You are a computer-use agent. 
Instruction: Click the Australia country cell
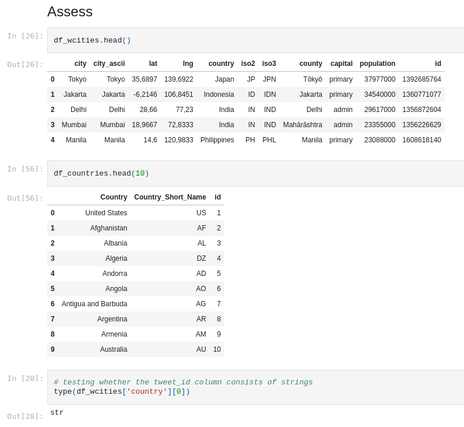point(114,349)
